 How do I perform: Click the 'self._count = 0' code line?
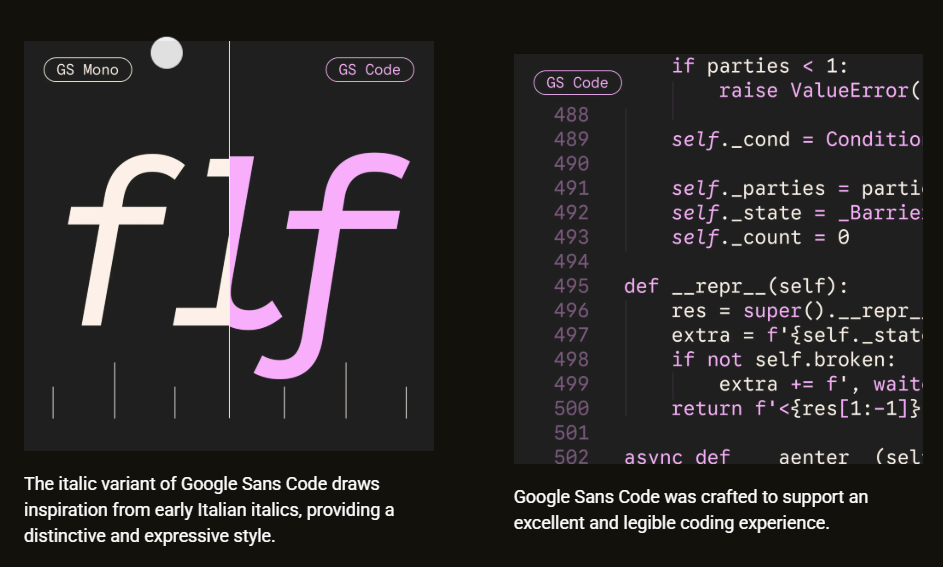tap(760, 238)
